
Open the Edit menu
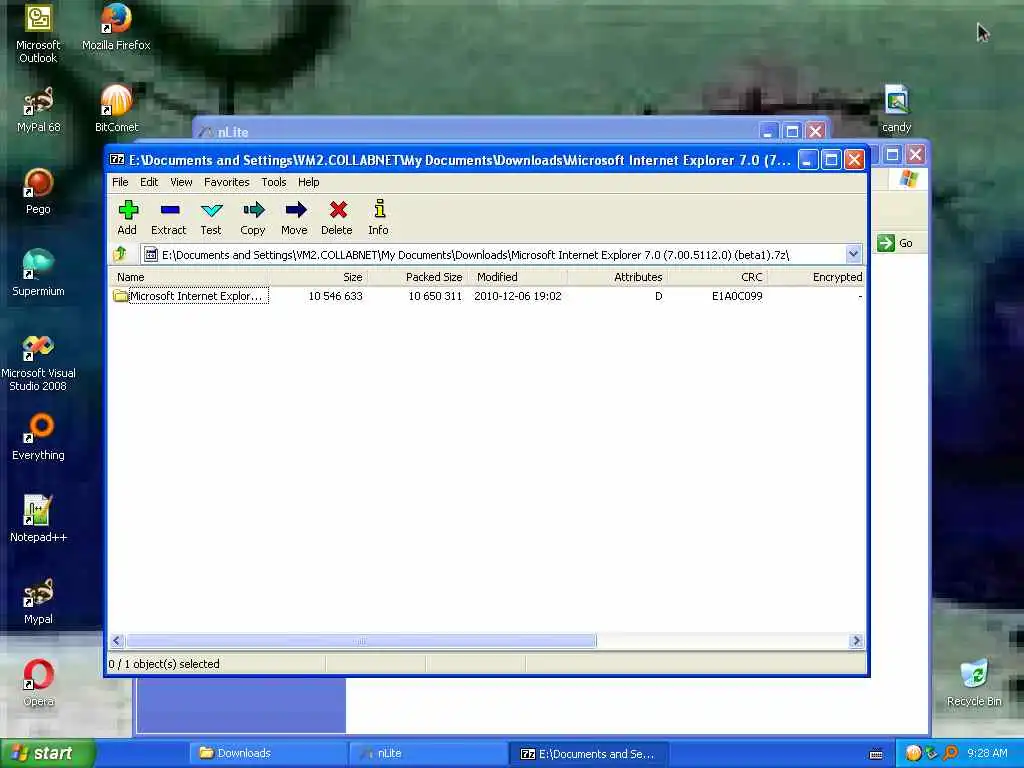(149, 182)
